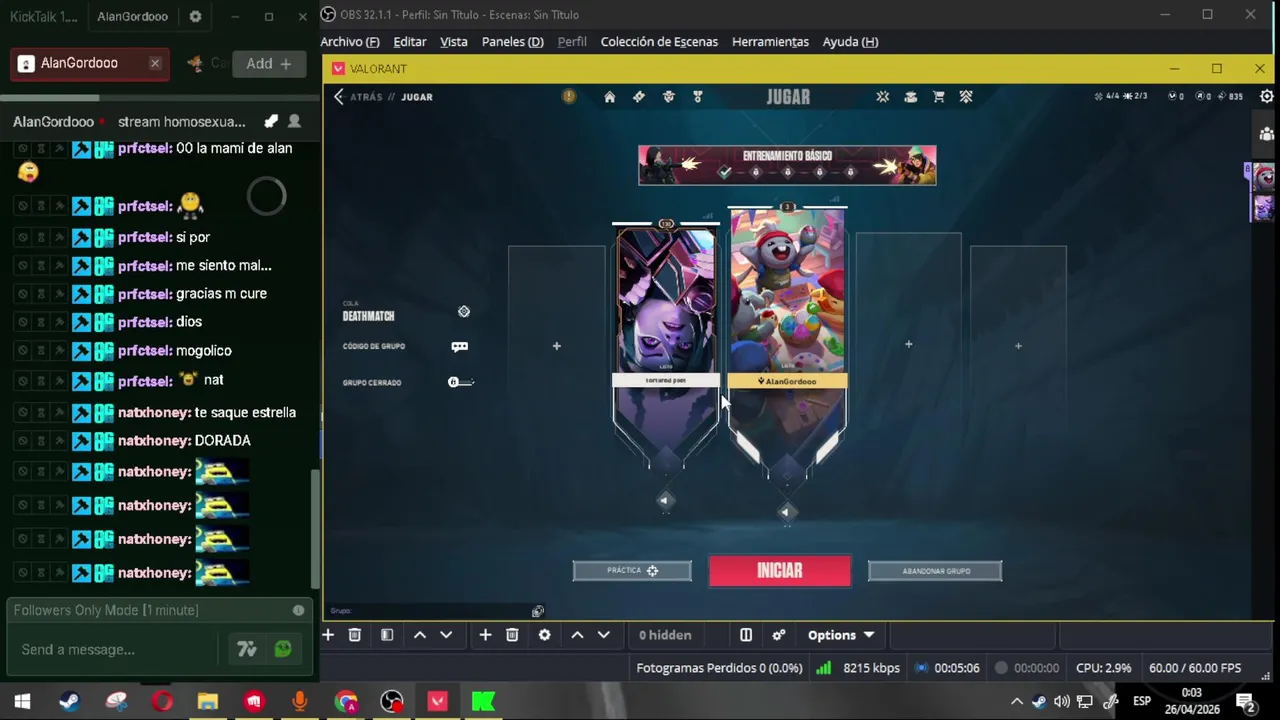Open OBS Paneles menu
Screen dimensions: 1280x720
(x=513, y=42)
